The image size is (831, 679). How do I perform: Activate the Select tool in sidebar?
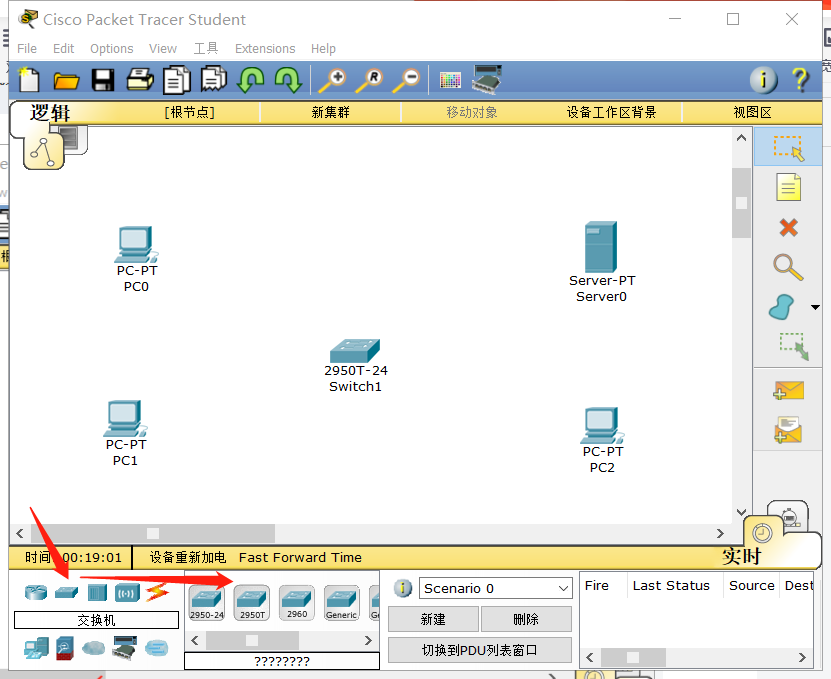click(788, 147)
